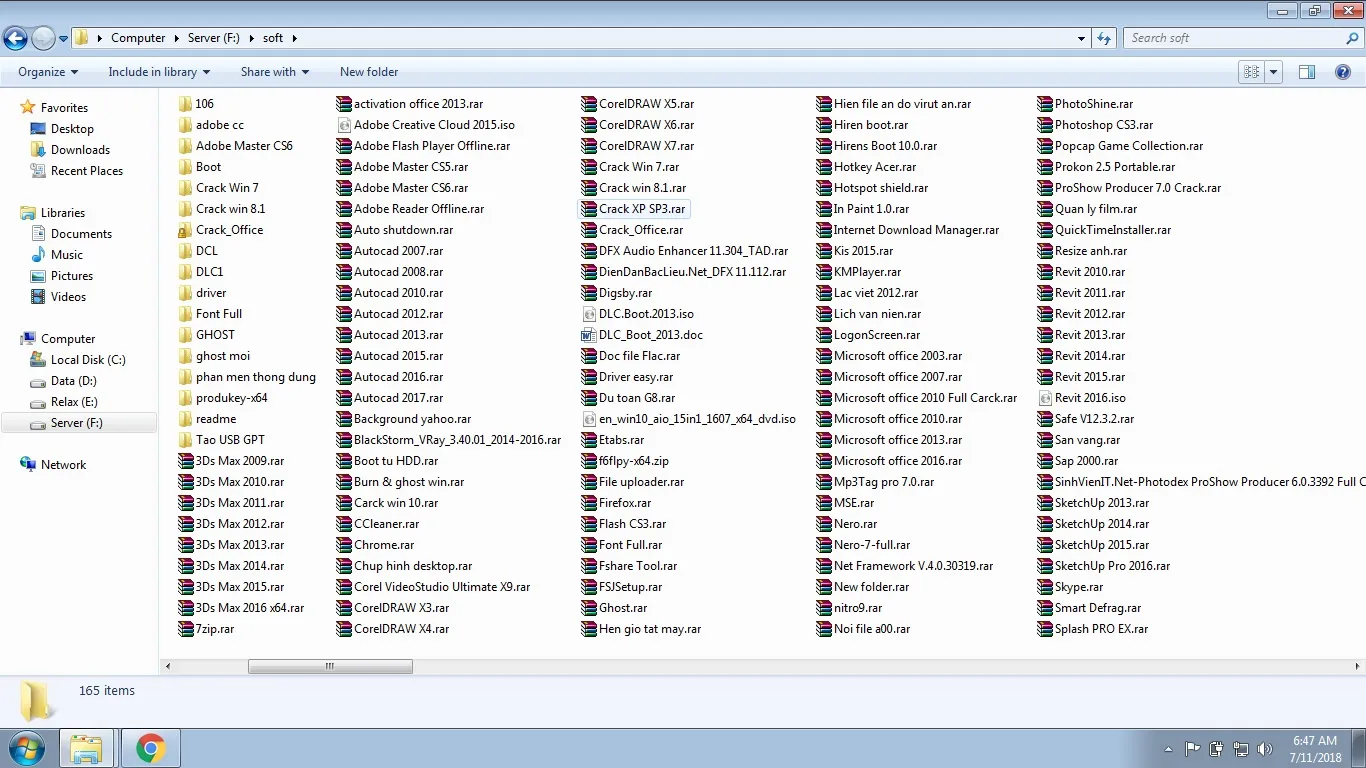This screenshot has height=768, width=1366.
Task: Select en_win10_aio_15in1_1607_x64_dvd.iso file icon
Action: coord(589,419)
